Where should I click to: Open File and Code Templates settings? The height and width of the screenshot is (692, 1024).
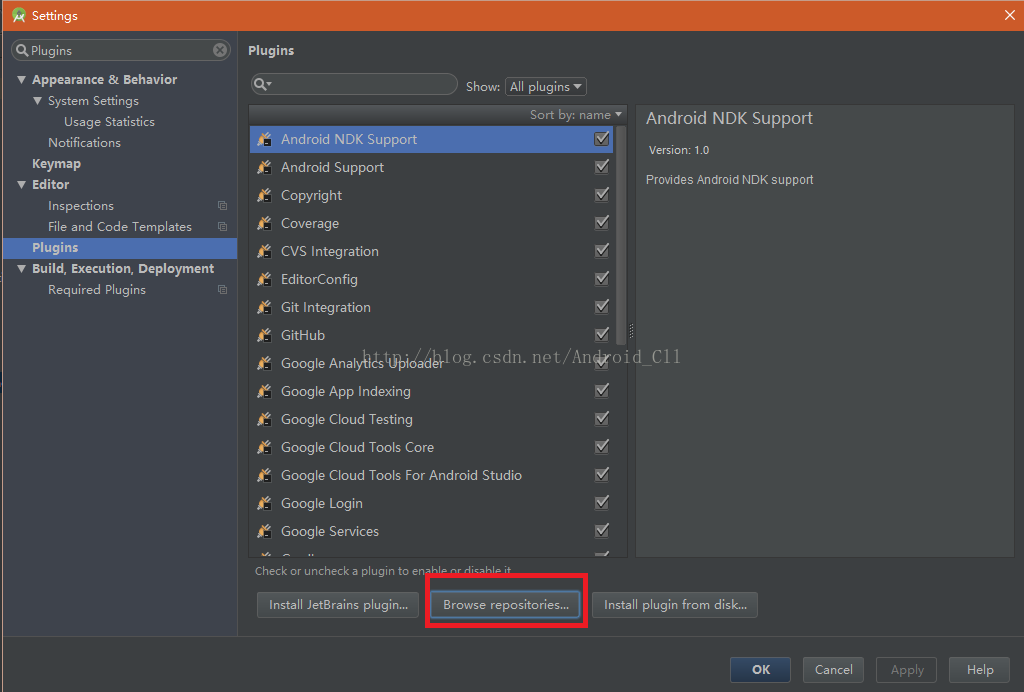(x=120, y=227)
